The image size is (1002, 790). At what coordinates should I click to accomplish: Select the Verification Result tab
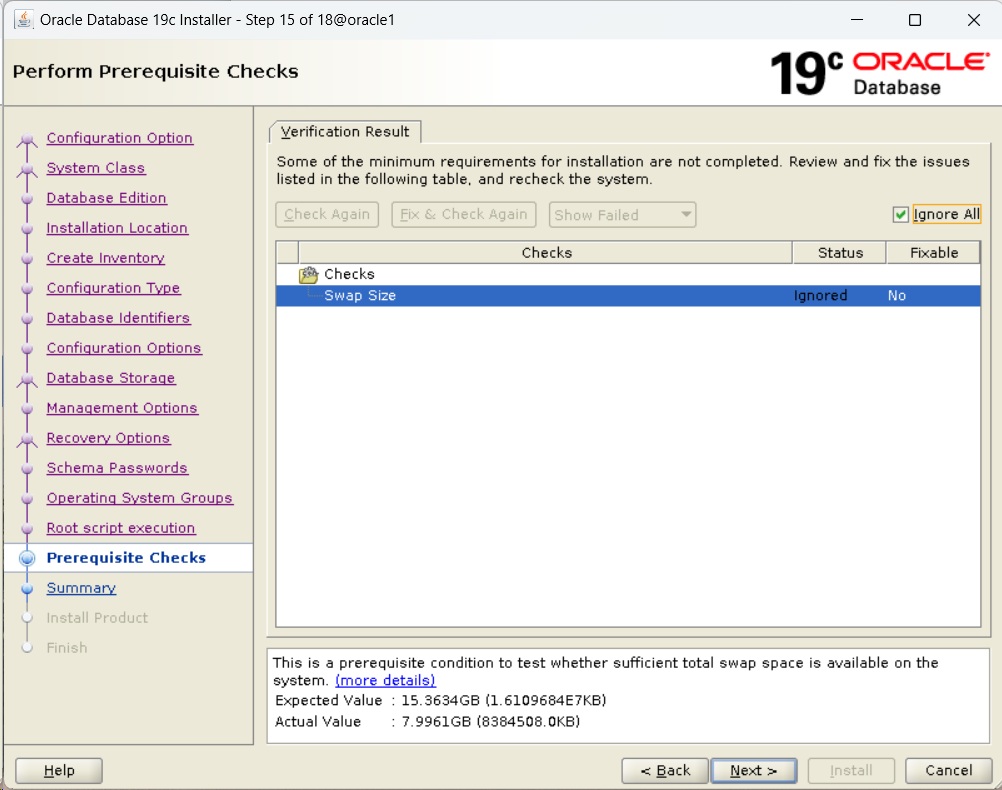click(345, 132)
